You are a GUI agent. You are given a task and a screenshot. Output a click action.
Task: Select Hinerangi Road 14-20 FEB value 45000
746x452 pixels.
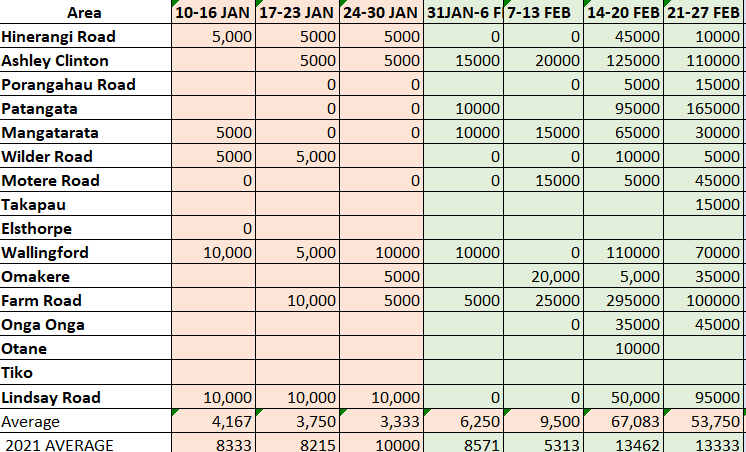(x=624, y=36)
